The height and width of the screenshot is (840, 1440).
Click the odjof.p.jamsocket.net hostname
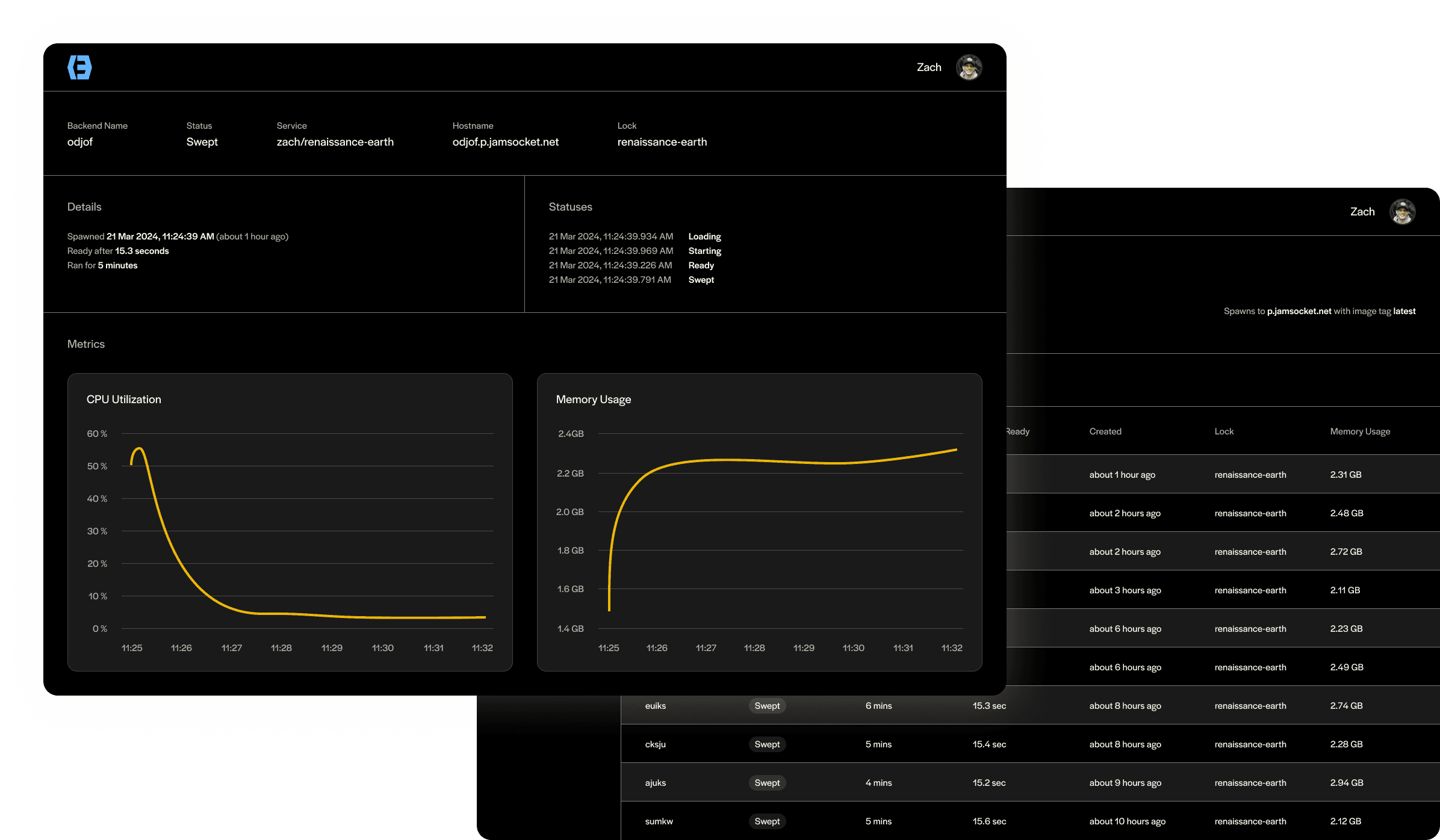click(x=505, y=142)
